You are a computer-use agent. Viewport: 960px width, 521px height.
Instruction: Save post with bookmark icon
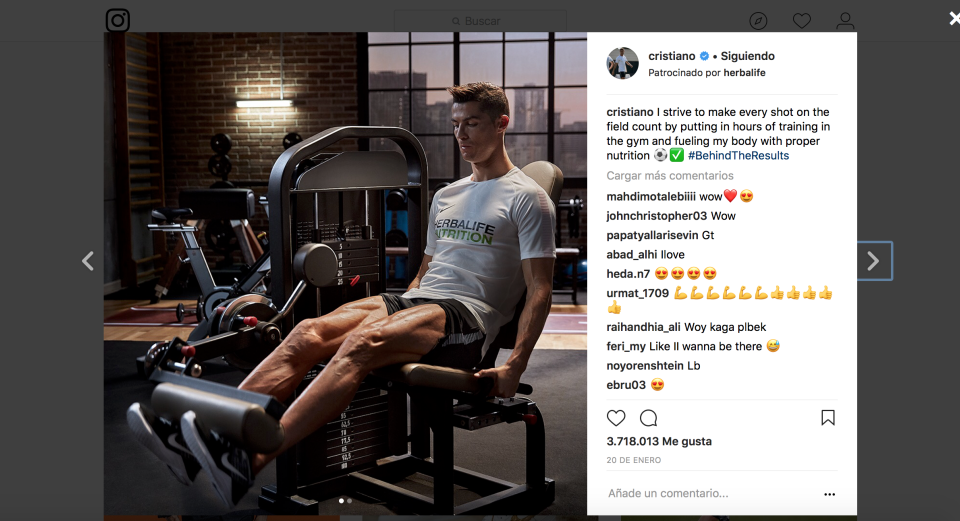828,418
